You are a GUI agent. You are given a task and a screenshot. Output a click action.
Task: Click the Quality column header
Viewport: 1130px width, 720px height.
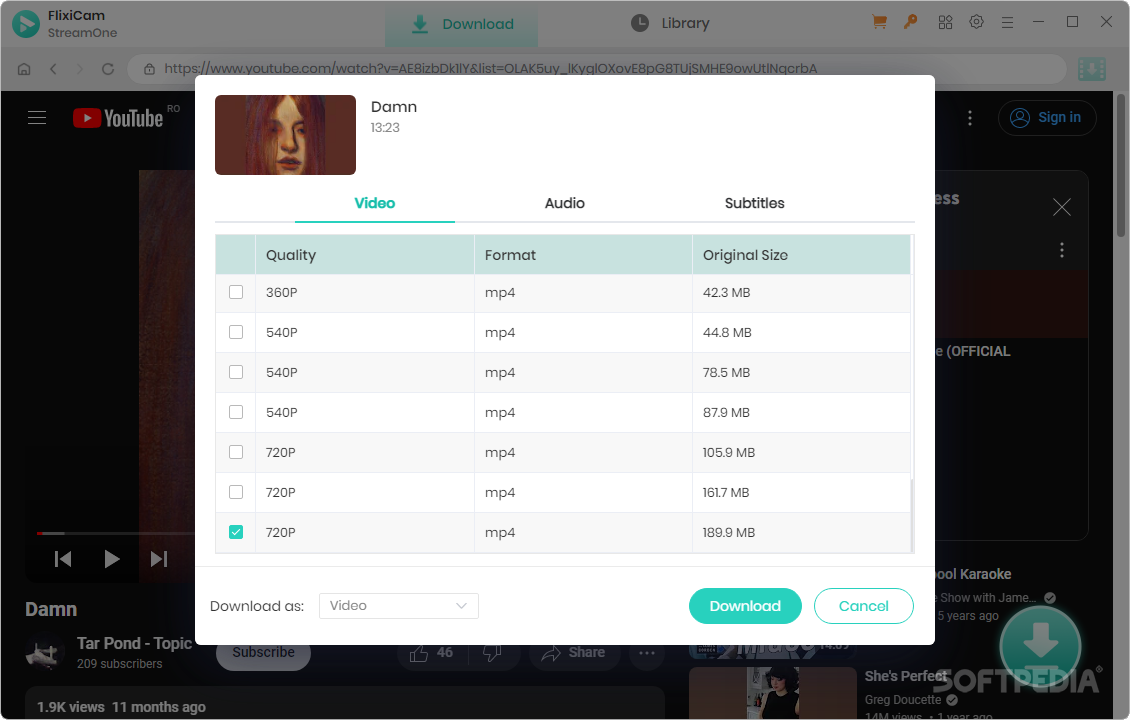pos(365,255)
